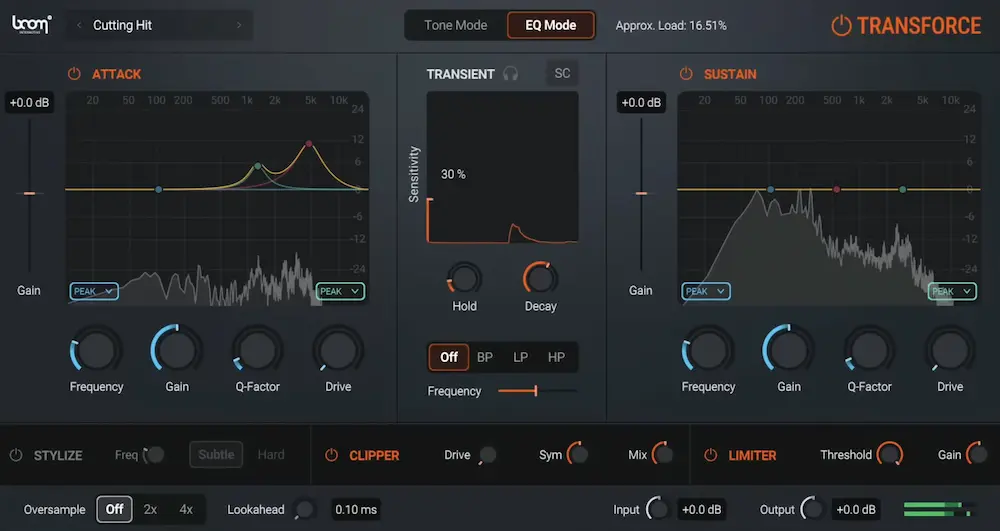
Task: Open the Sustain right PEAK filter dropdown
Action: [952, 291]
